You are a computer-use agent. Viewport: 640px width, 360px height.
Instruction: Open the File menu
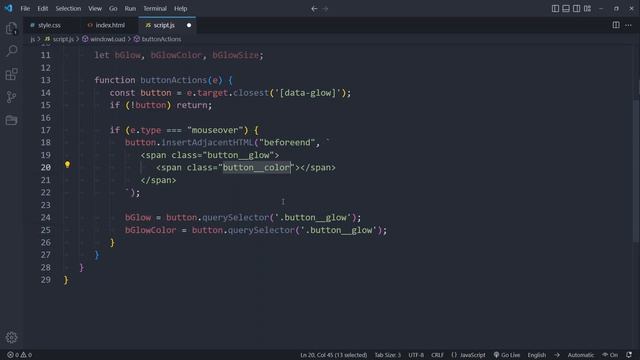tap(25, 9)
